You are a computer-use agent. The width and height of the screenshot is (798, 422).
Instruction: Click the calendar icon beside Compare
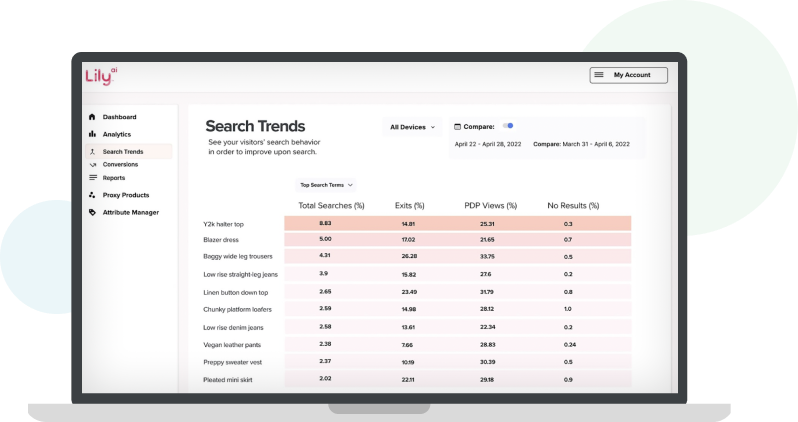(x=457, y=127)
